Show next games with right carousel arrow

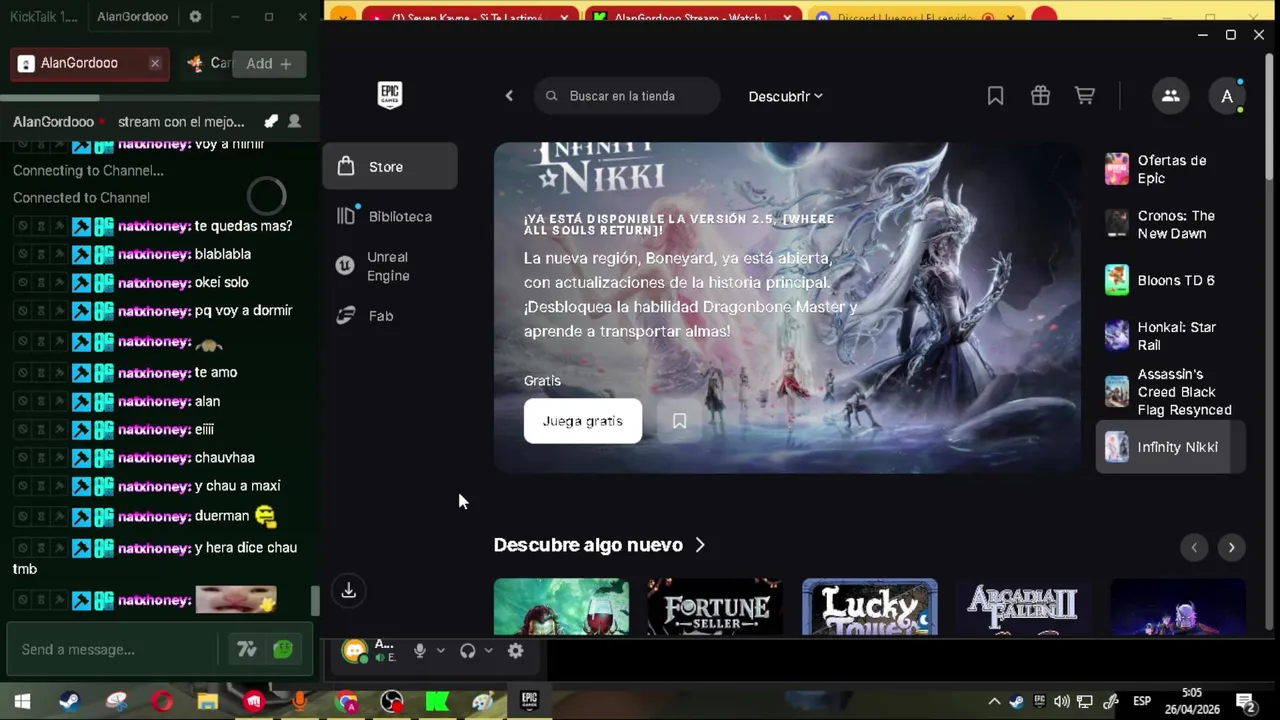[x=1231, y=547]
